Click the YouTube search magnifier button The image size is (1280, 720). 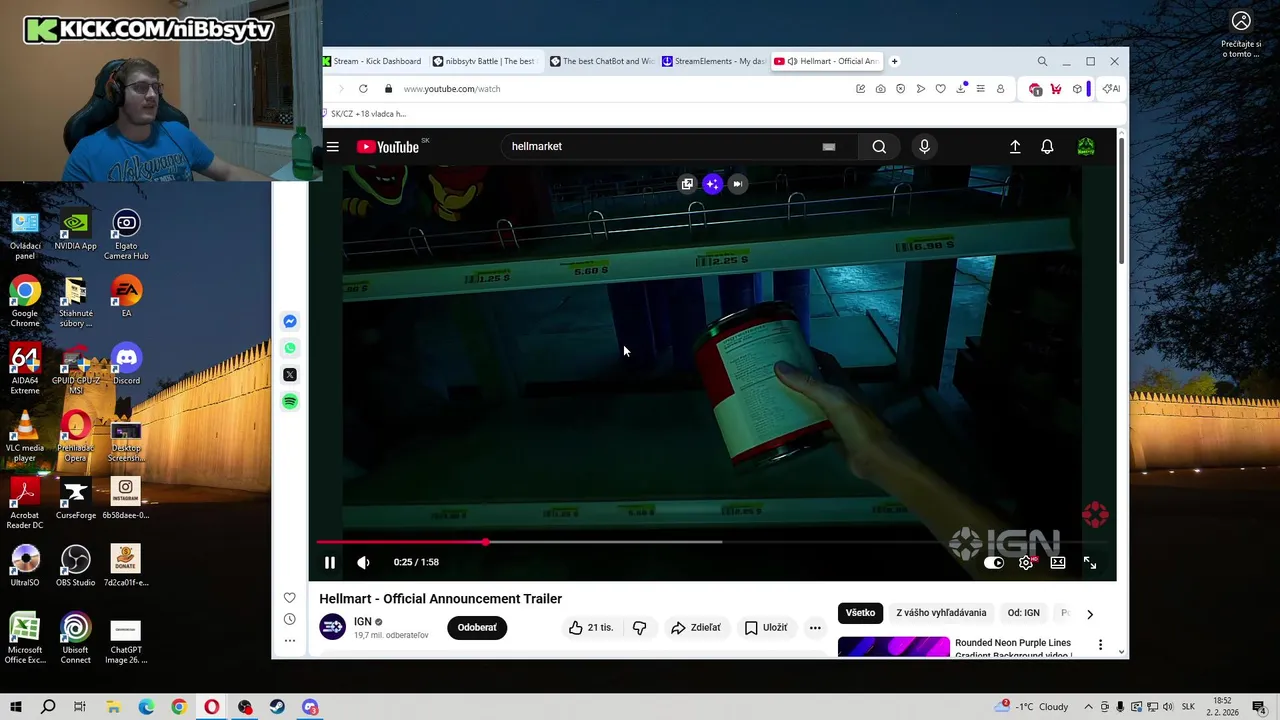click(x=879, y=147)
